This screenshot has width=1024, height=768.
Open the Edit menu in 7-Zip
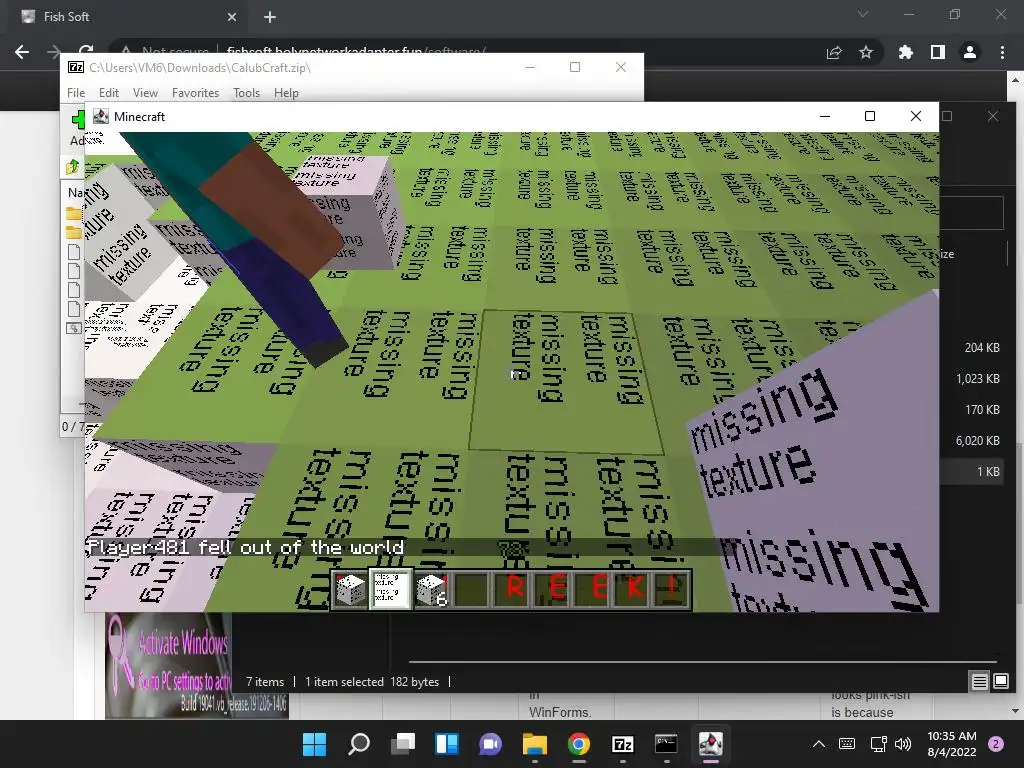(x=108, y=93)
